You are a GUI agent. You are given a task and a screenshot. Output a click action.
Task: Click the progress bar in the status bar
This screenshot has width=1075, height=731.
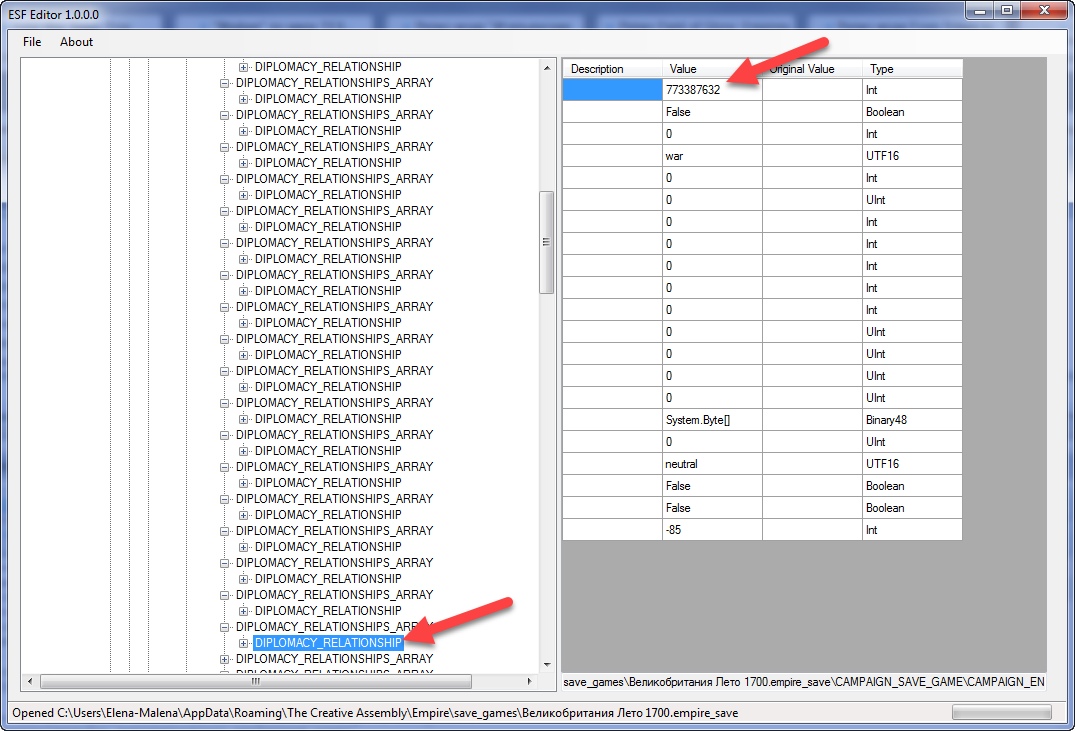point(1002,713)
